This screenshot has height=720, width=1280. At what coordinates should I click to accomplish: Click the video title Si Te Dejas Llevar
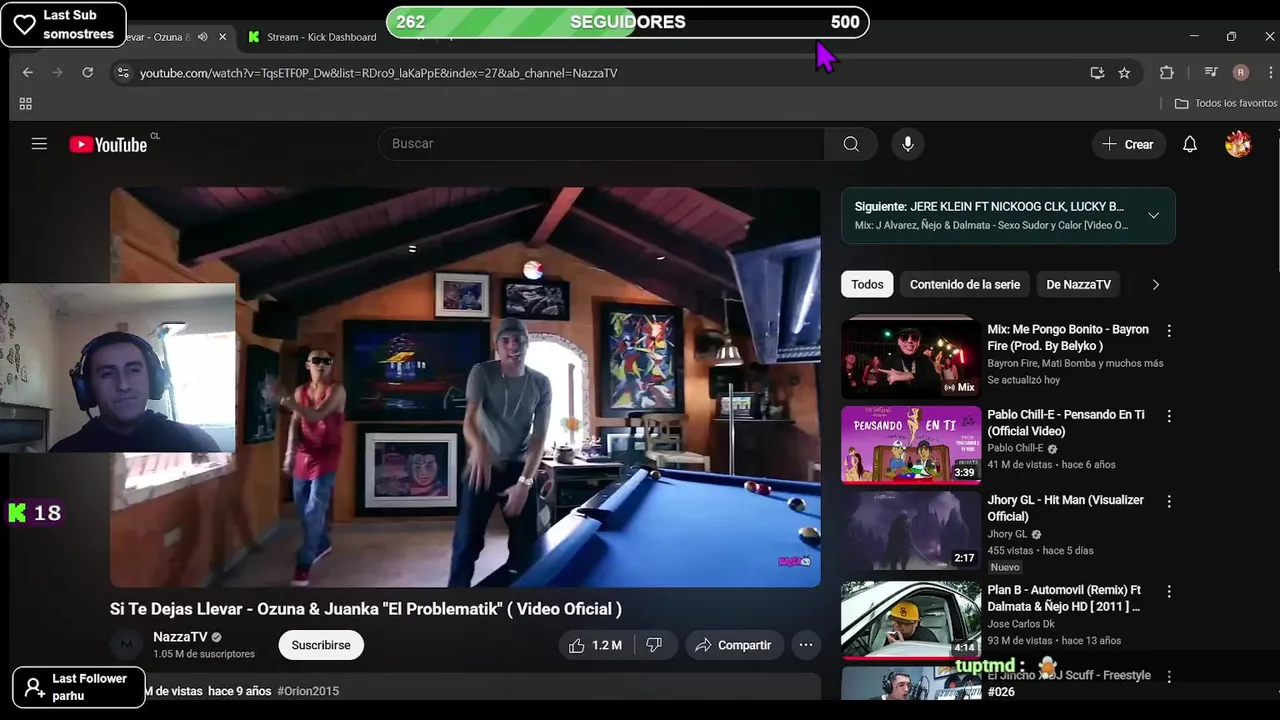coord(366,609)
